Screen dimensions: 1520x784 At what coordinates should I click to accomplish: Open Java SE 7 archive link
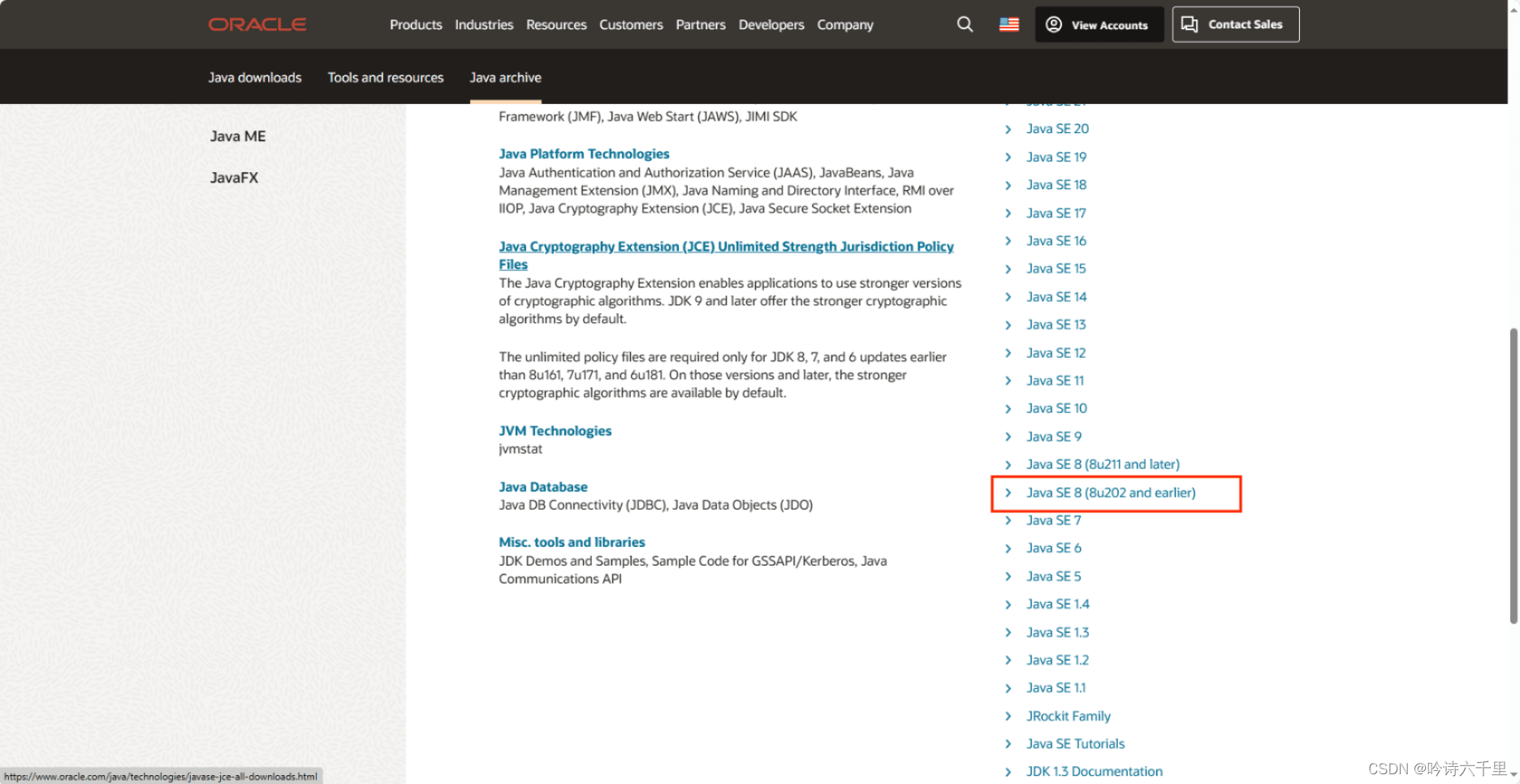1053,519
